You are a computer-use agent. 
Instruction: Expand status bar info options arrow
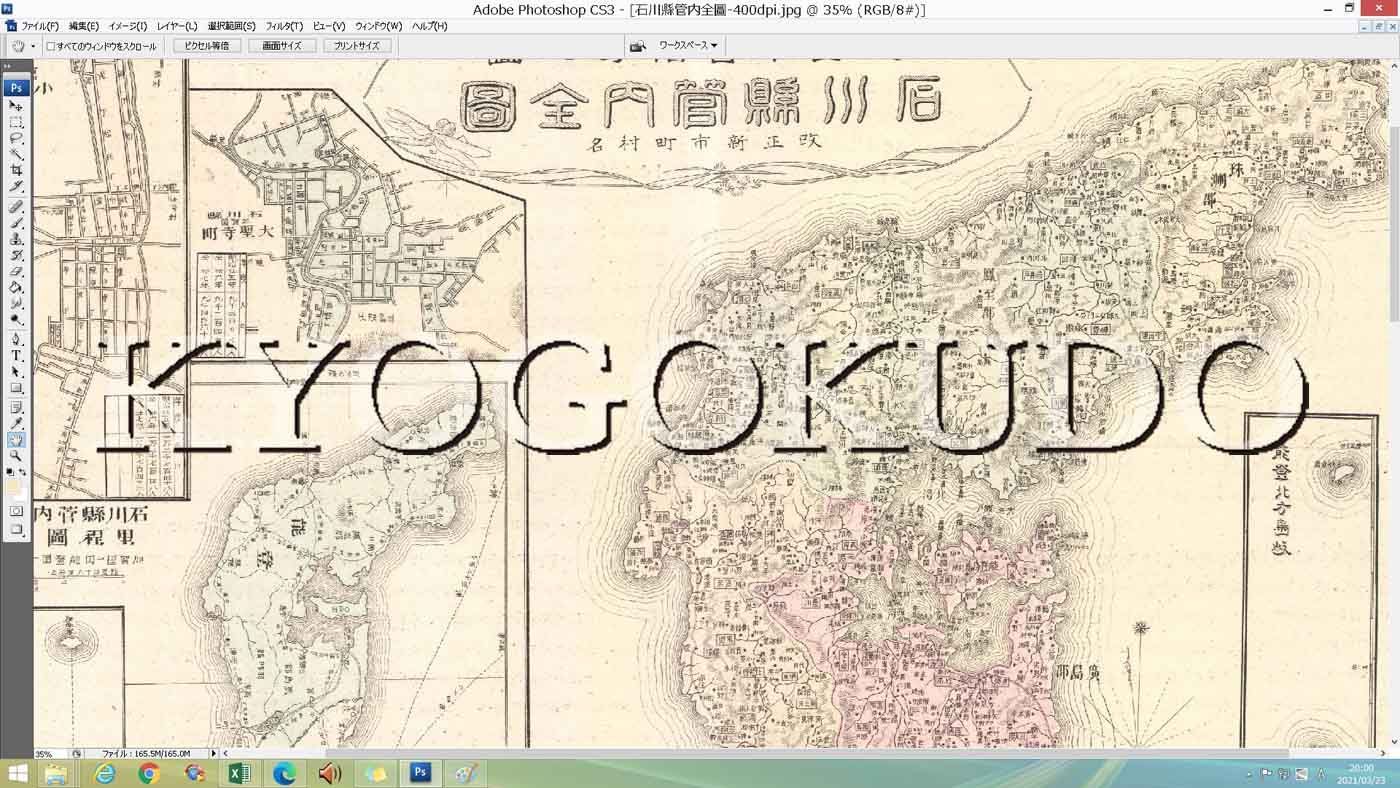(x=213, y=753)
